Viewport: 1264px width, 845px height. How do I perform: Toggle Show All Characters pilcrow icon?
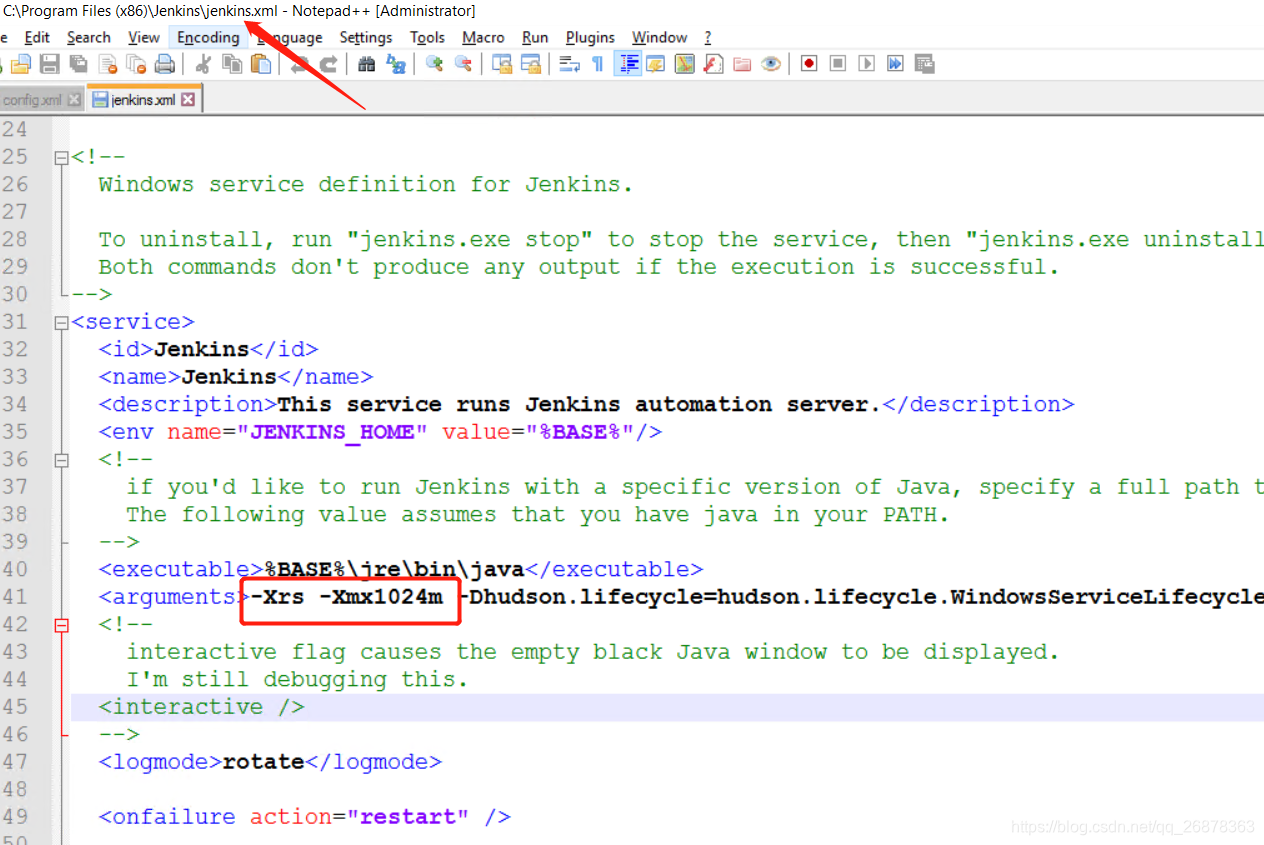(598, 64)
